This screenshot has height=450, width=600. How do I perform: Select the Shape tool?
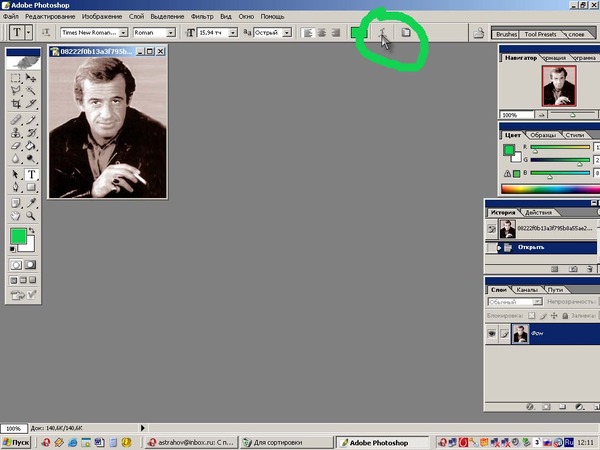point(31,187)
